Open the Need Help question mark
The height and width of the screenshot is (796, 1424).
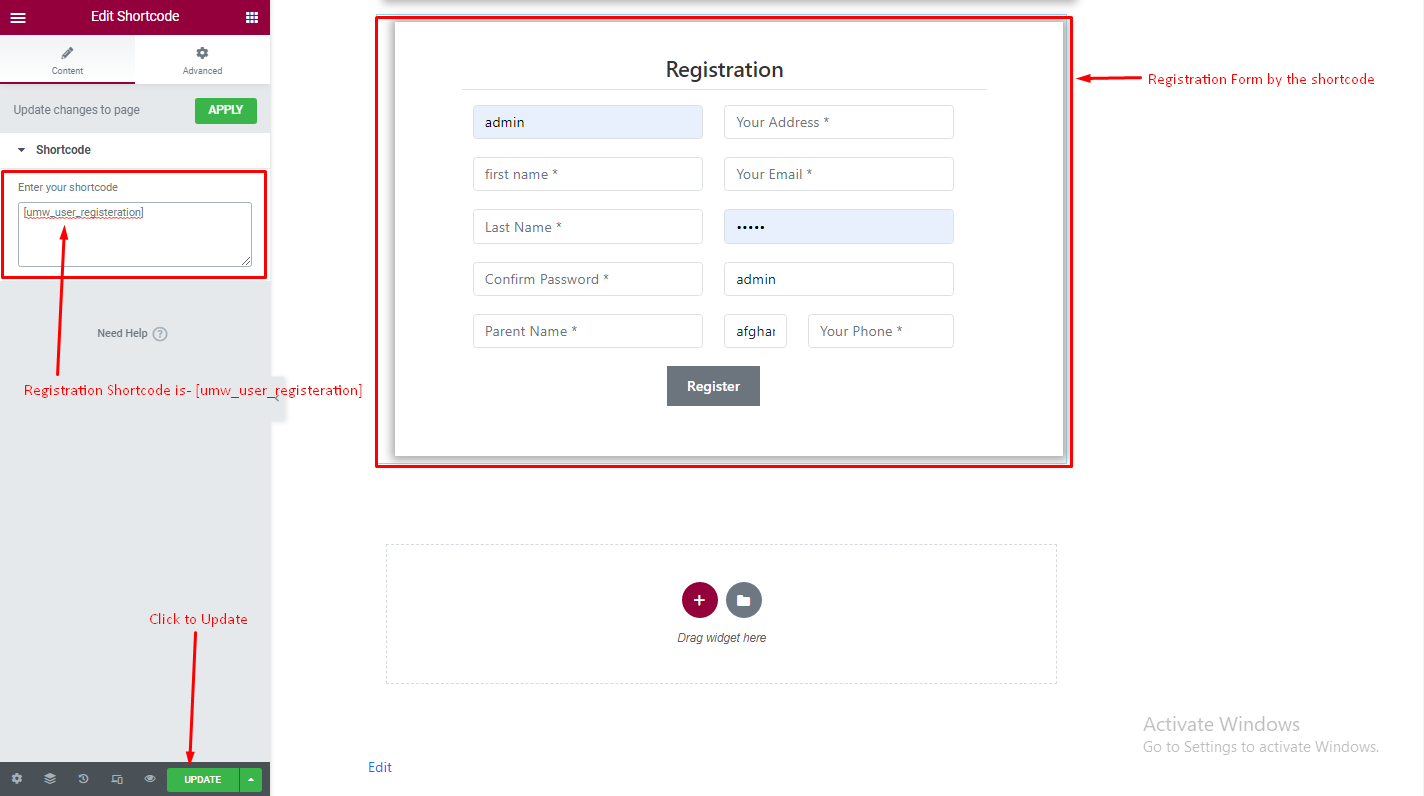(159, 333)
